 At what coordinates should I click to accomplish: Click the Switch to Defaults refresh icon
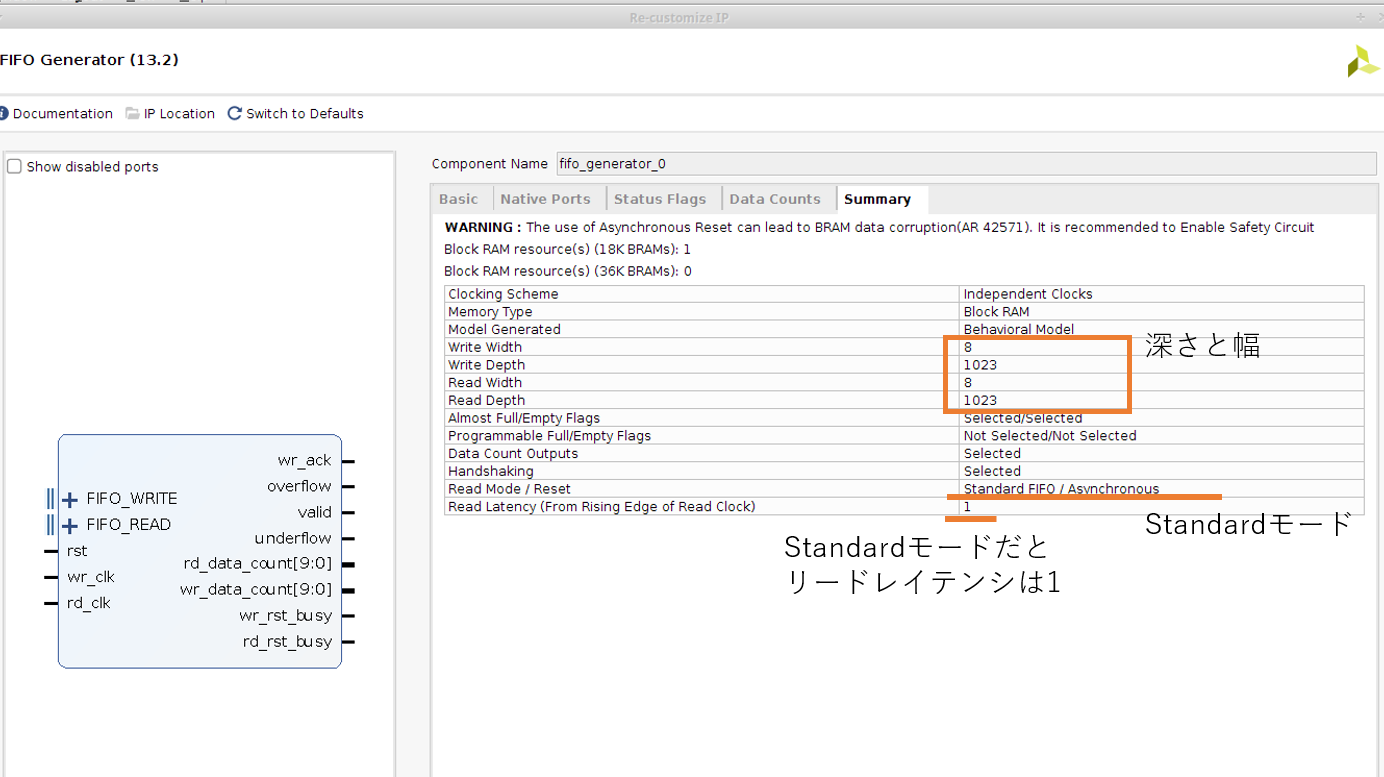click(x=235, y=114)
